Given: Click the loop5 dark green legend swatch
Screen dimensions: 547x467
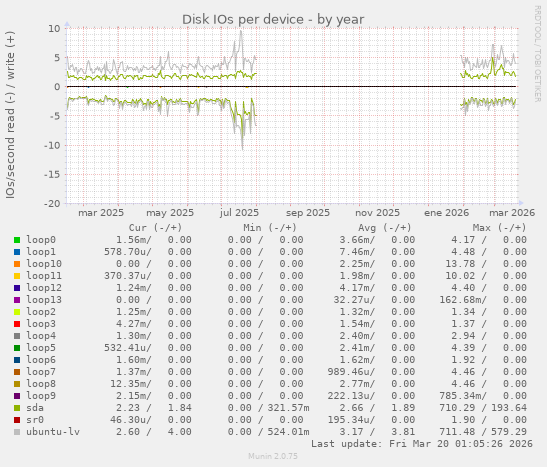Looking at the screenshot, I should click(x=17, y=348).
